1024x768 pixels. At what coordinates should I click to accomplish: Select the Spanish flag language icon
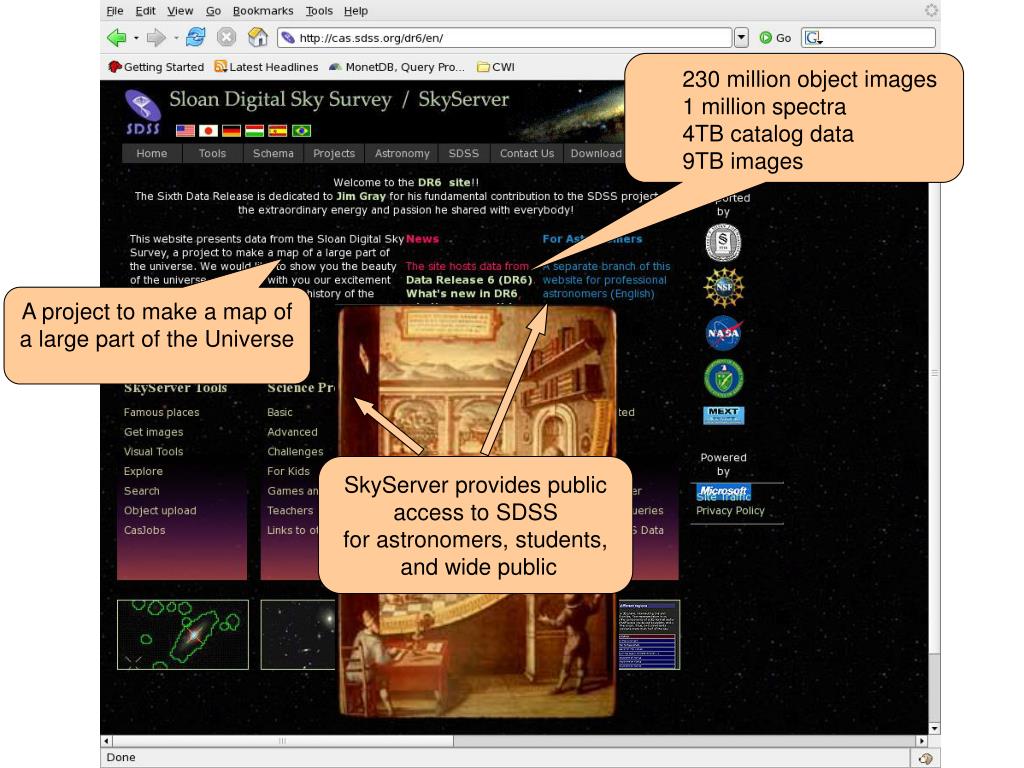coord(278,131)
